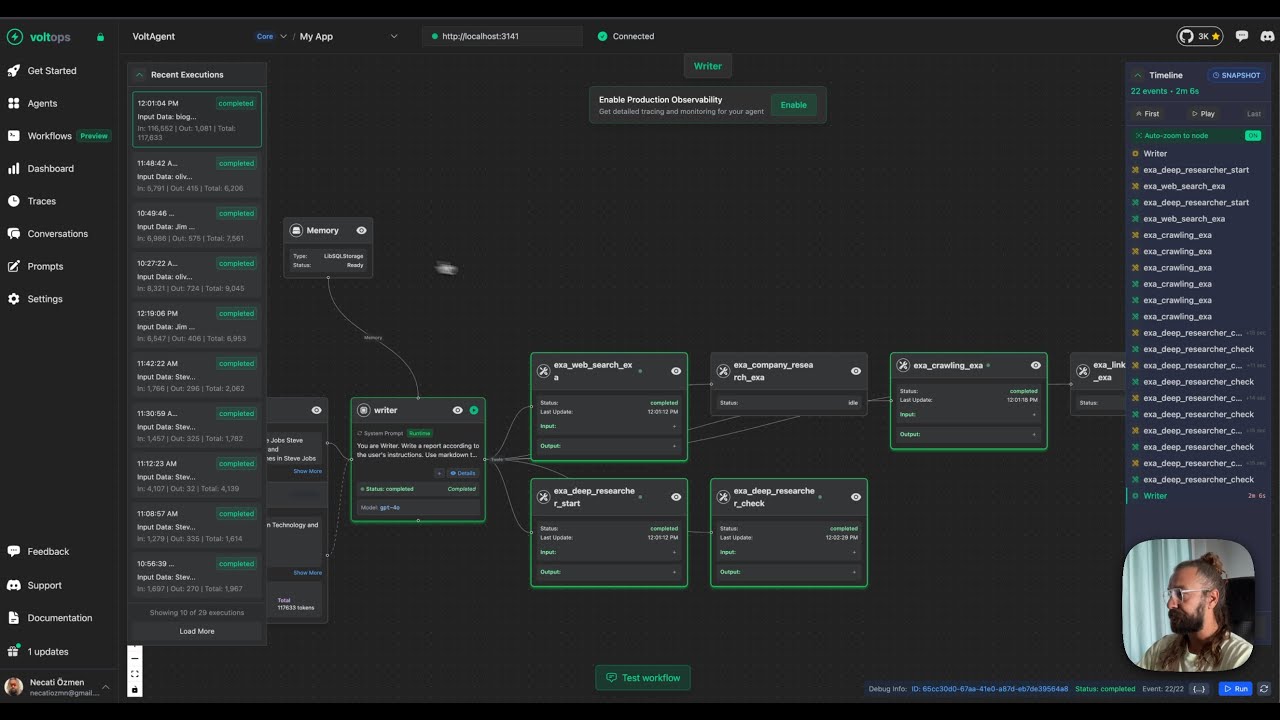Collapse the Timeline panel

point(1138,75)
